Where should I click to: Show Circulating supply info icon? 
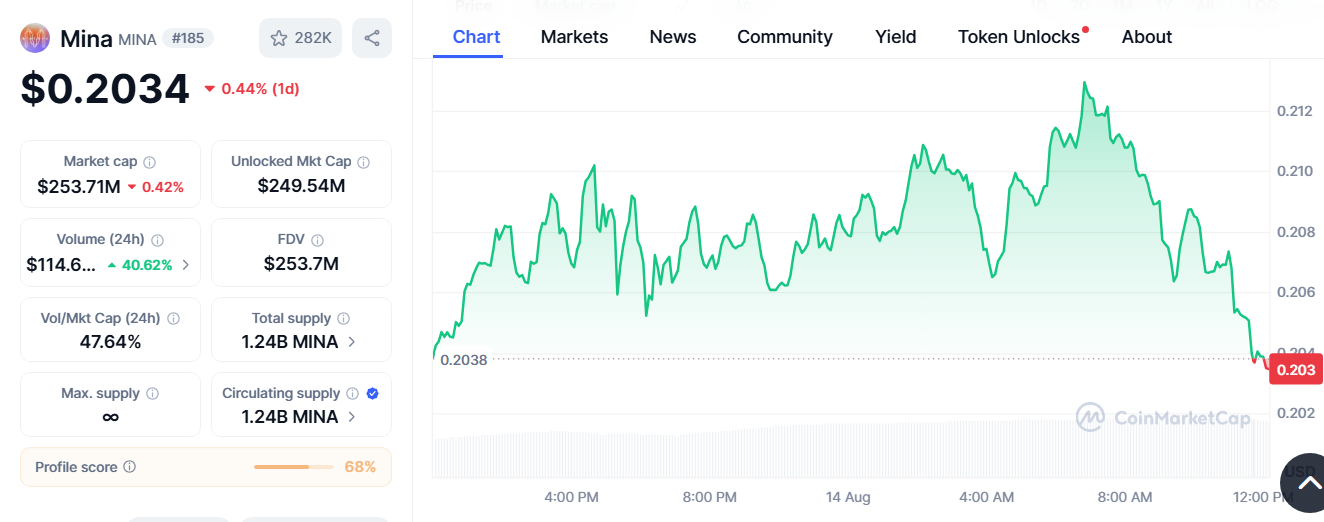point(354,394)
